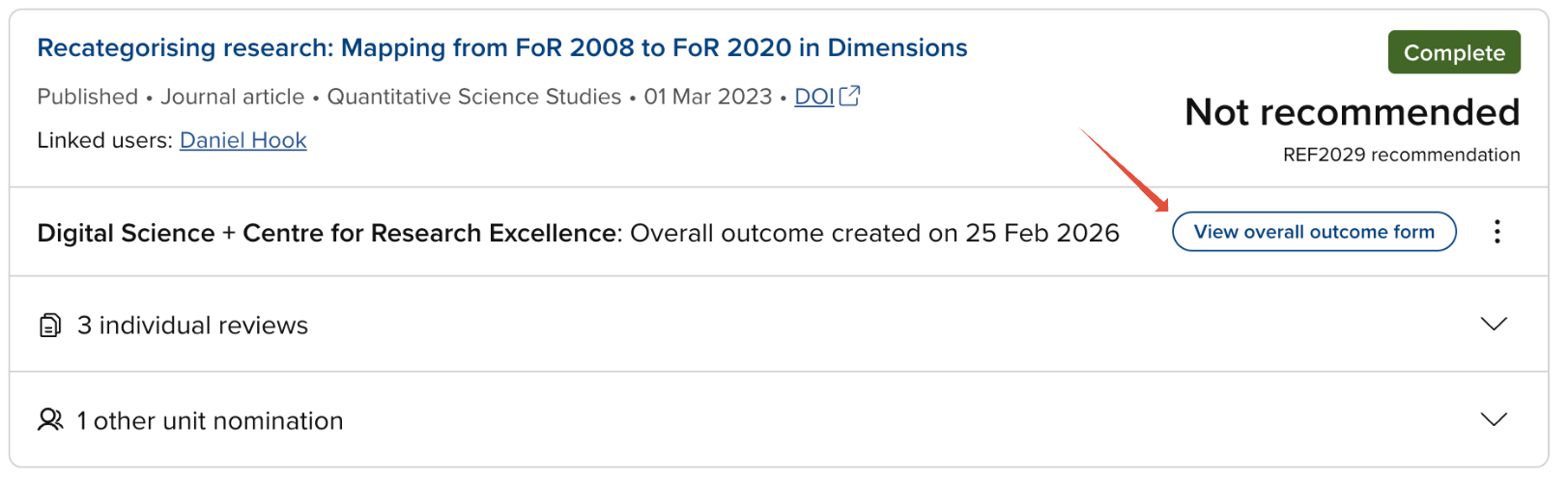Click the external link icon beside DOI
1568x483 pixels.
click(849, 96)
